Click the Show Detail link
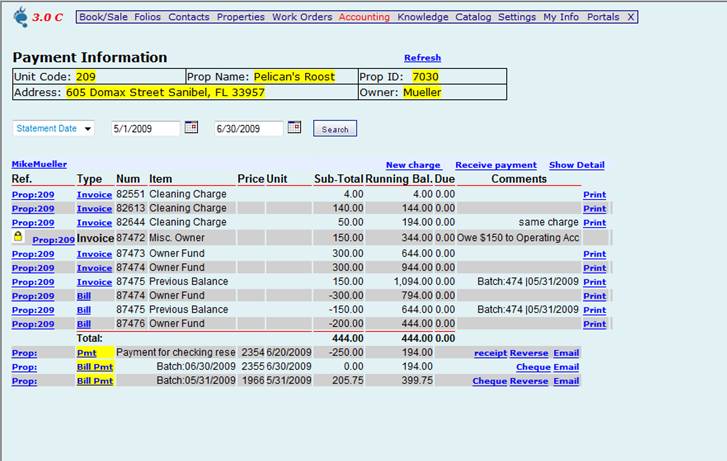This screenshot has width=727, height=461. tap(577, 165)
